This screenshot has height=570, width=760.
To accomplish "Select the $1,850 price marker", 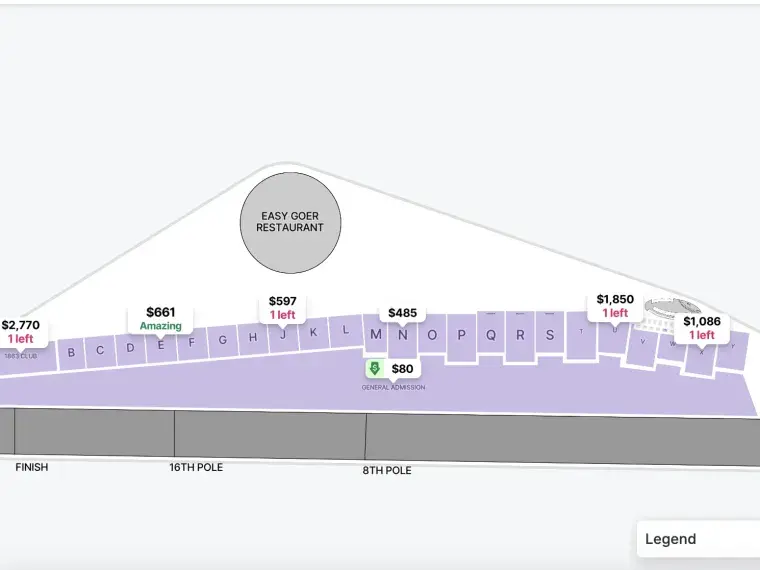I will (615, 306).
